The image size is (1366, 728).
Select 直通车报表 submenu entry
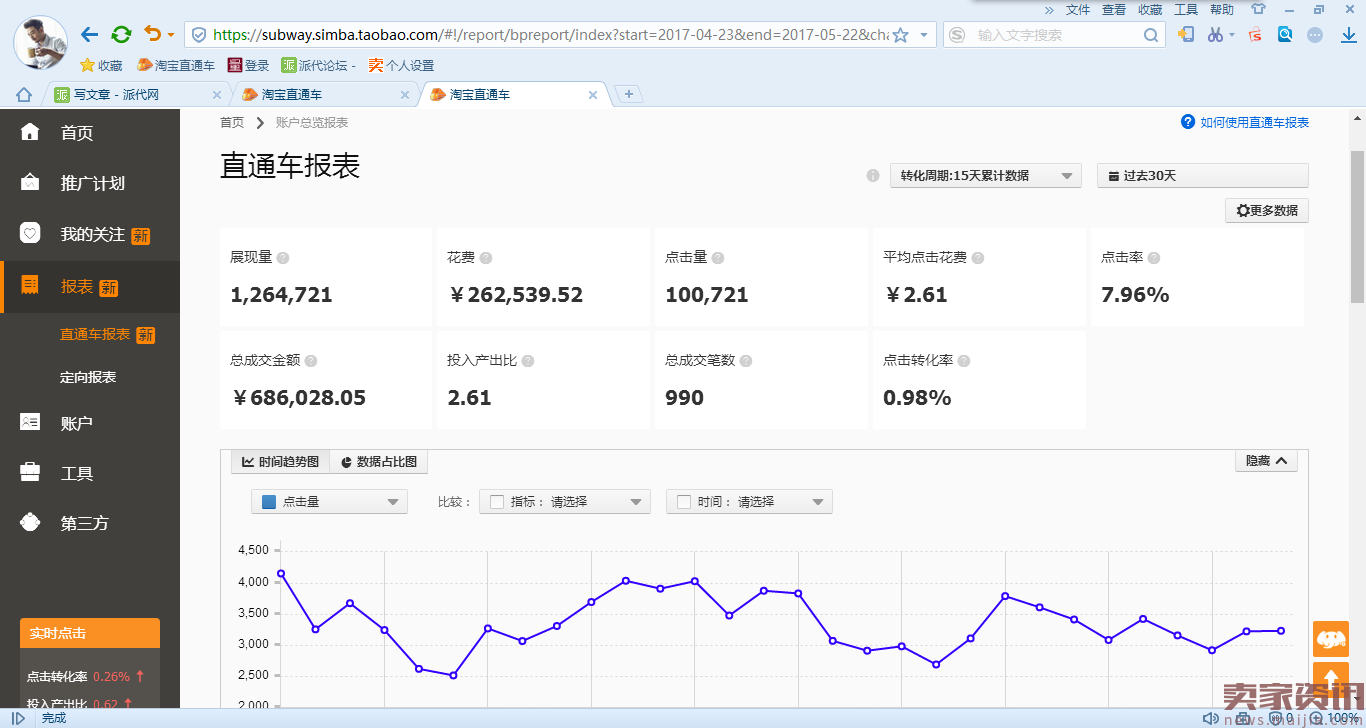[x=95, y=335]
